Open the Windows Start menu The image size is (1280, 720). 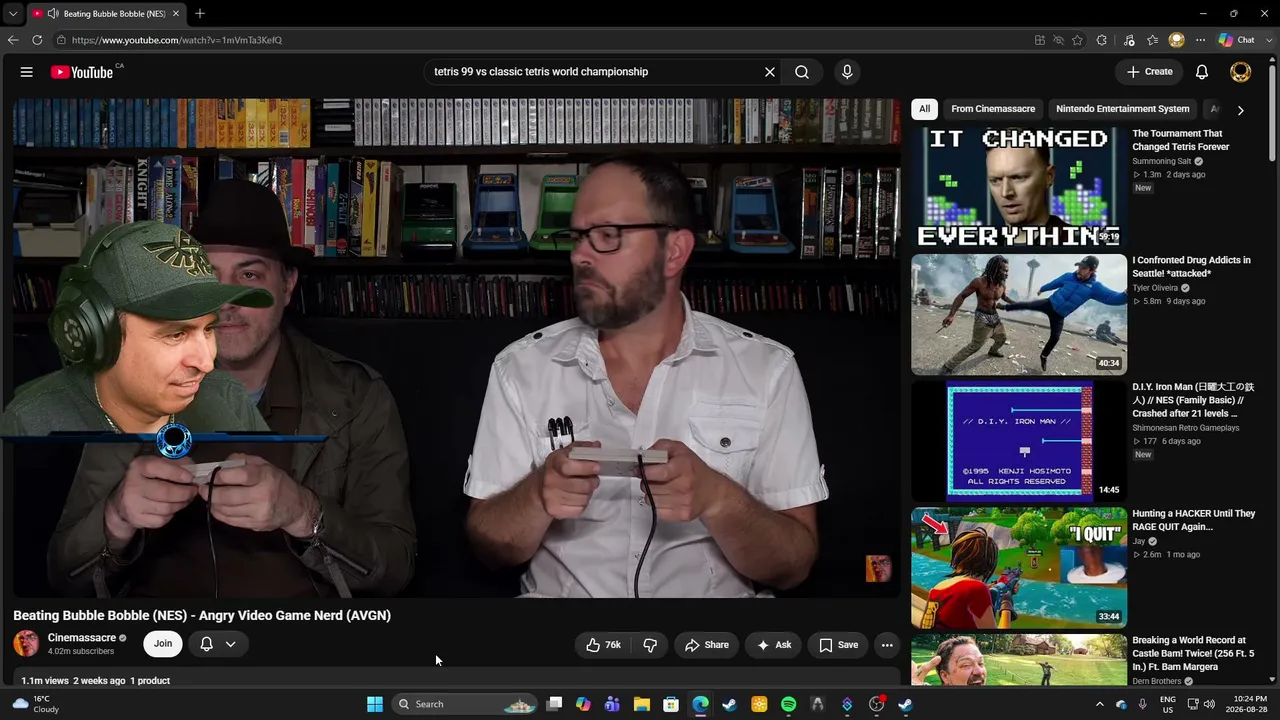[x=375, y=704]
